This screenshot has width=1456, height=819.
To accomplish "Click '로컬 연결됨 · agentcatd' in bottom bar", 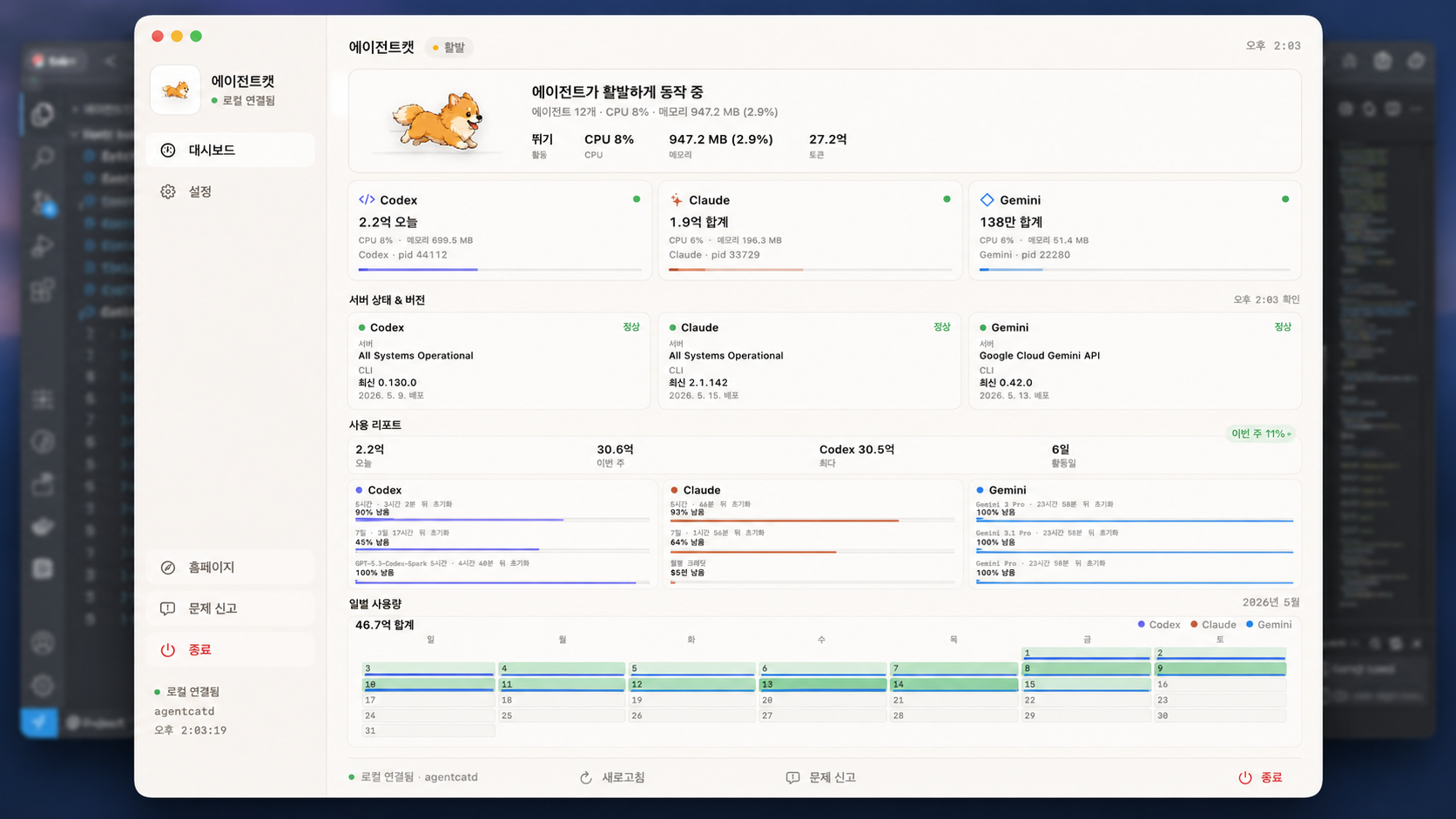I will 413,777.
